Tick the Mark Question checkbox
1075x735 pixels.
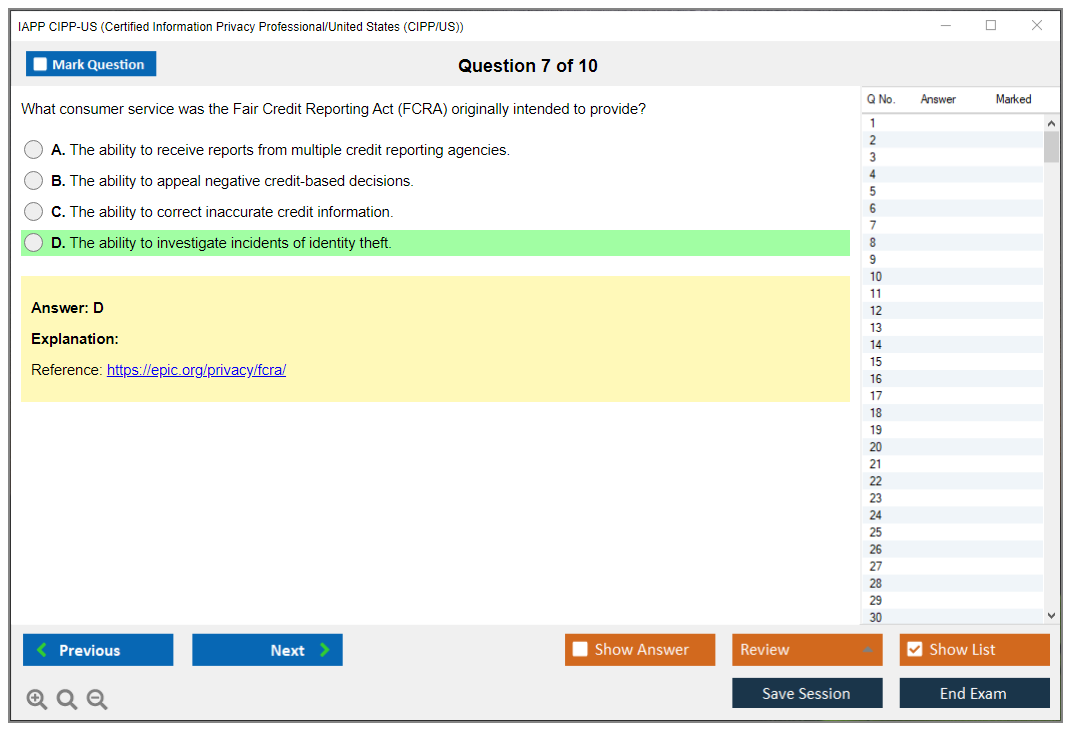41,65
